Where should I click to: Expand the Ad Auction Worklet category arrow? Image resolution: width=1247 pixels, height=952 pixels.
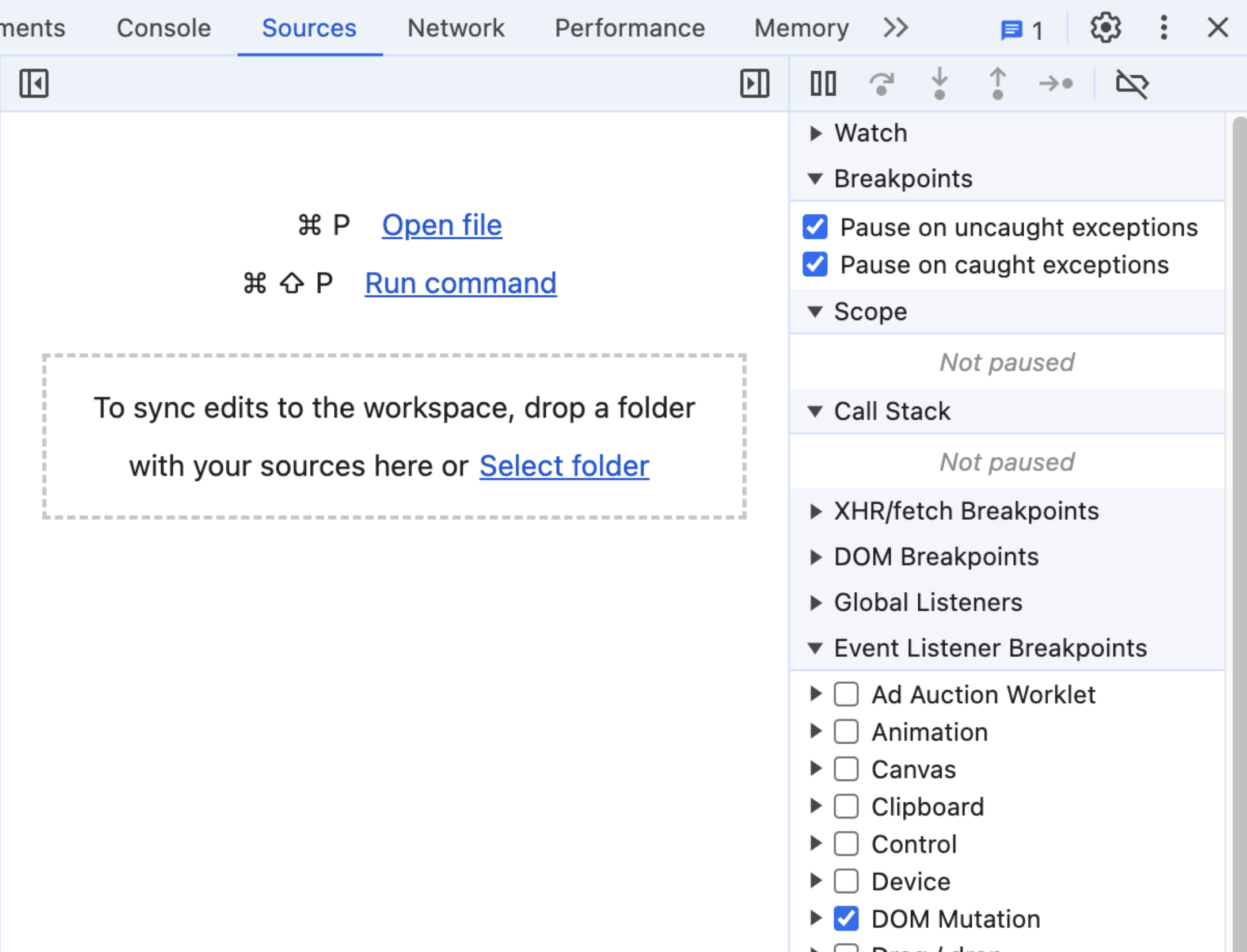(x=815, y=694)
